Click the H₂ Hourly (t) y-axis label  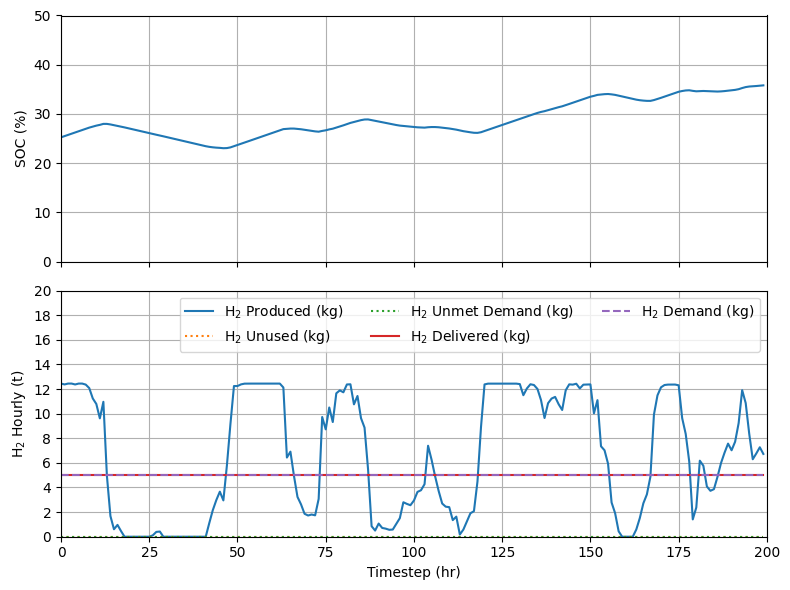pyautogui.click(x=21, y=414)
